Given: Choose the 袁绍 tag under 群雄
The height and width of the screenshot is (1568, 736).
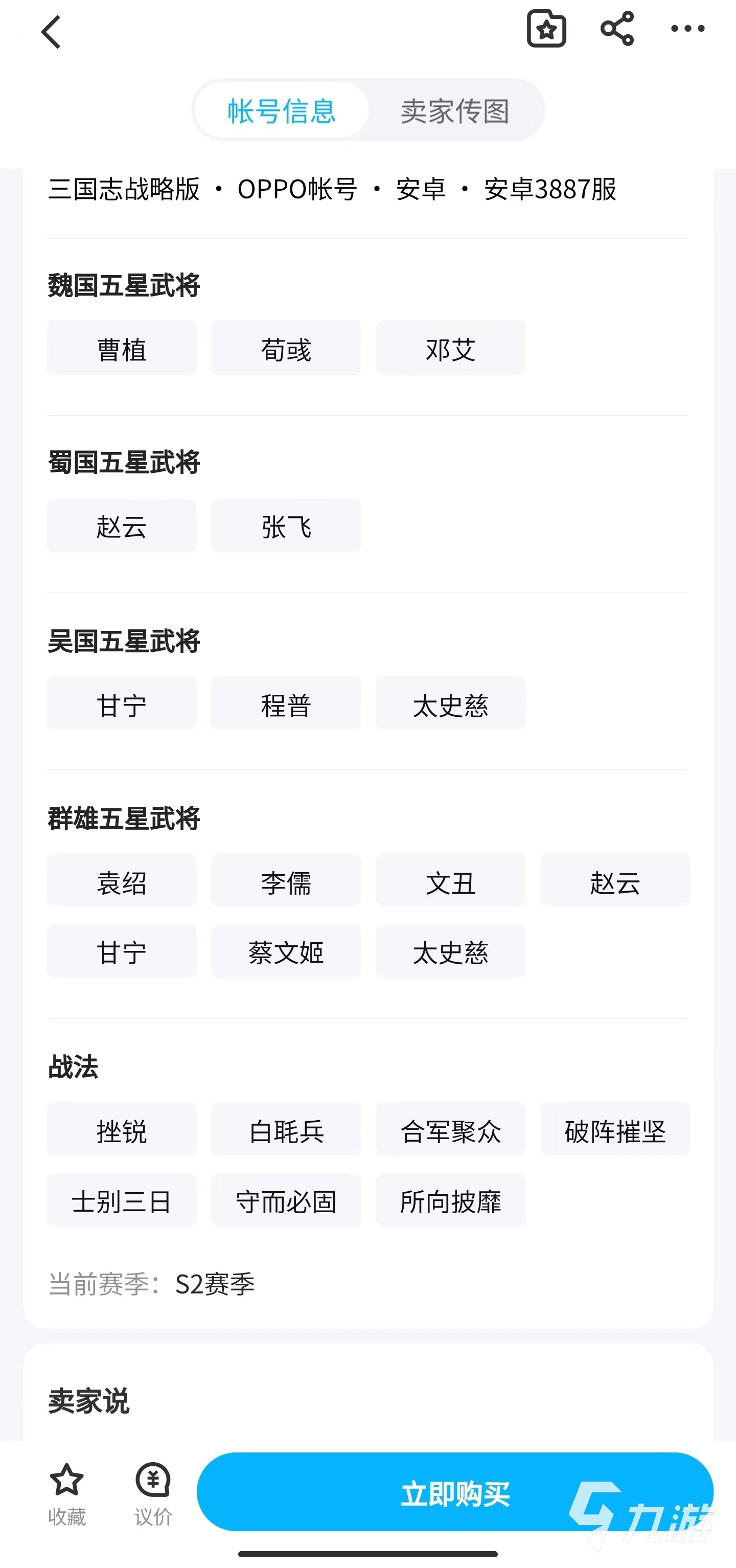Looking at the screenshot, I should click(122, 881).
